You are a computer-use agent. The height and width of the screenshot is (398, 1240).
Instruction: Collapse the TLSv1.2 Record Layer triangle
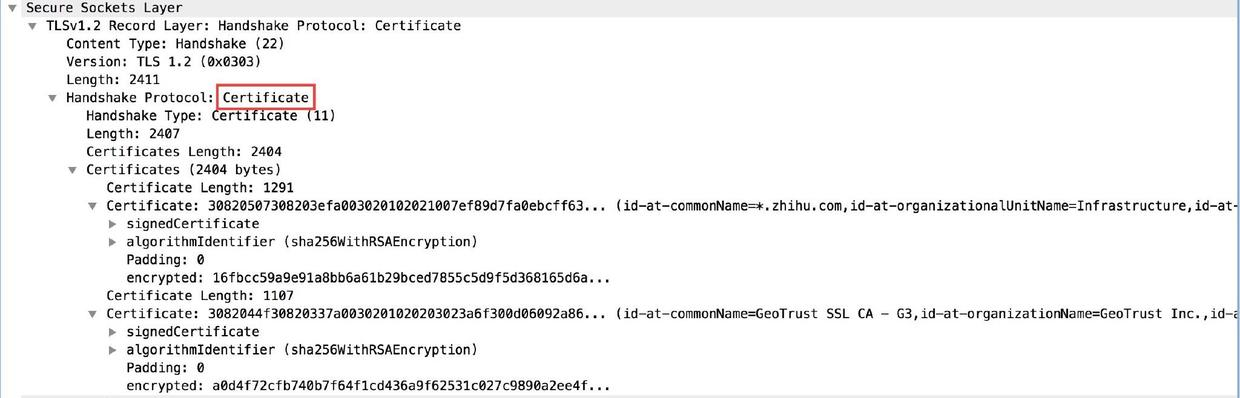coord(32,26)
